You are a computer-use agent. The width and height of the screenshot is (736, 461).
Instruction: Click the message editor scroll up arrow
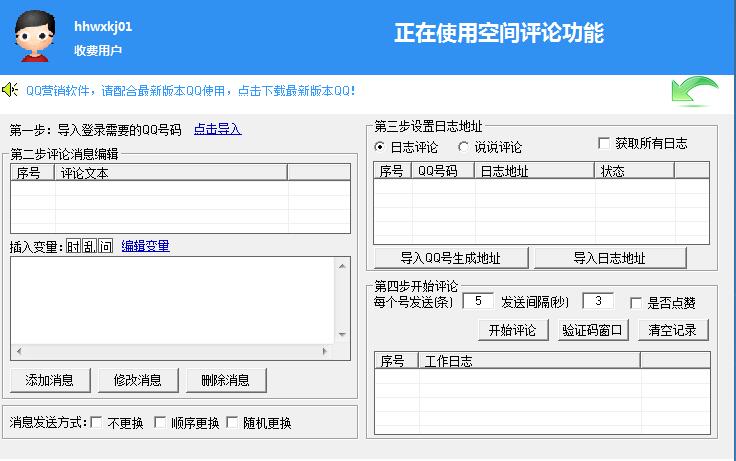(342, 266)
